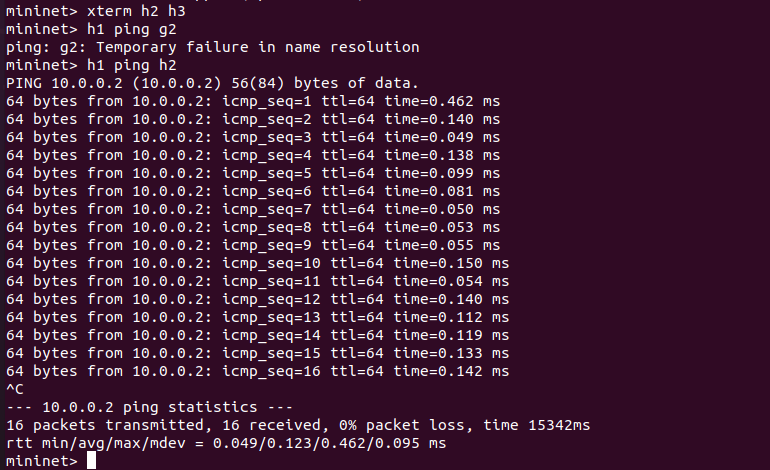Click the terminal cursor at the last prompt
Screen dimensions: 770x470
pos(91,461)
